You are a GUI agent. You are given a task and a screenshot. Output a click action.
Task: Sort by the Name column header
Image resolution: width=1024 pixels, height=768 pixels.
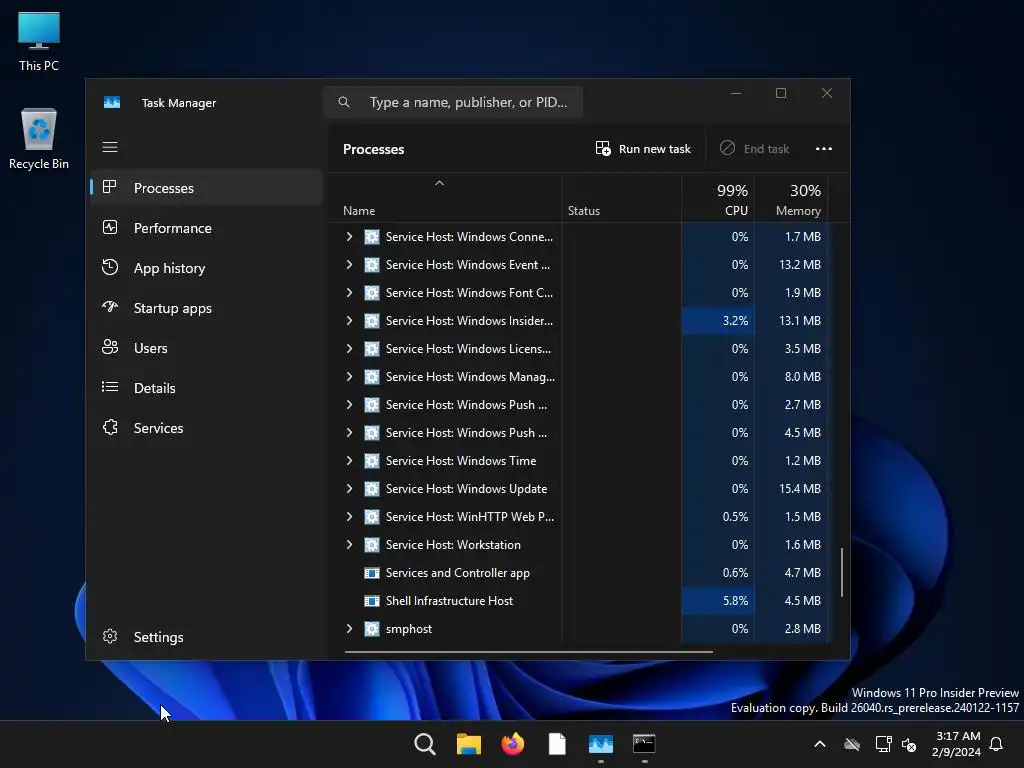pos(444,199)
